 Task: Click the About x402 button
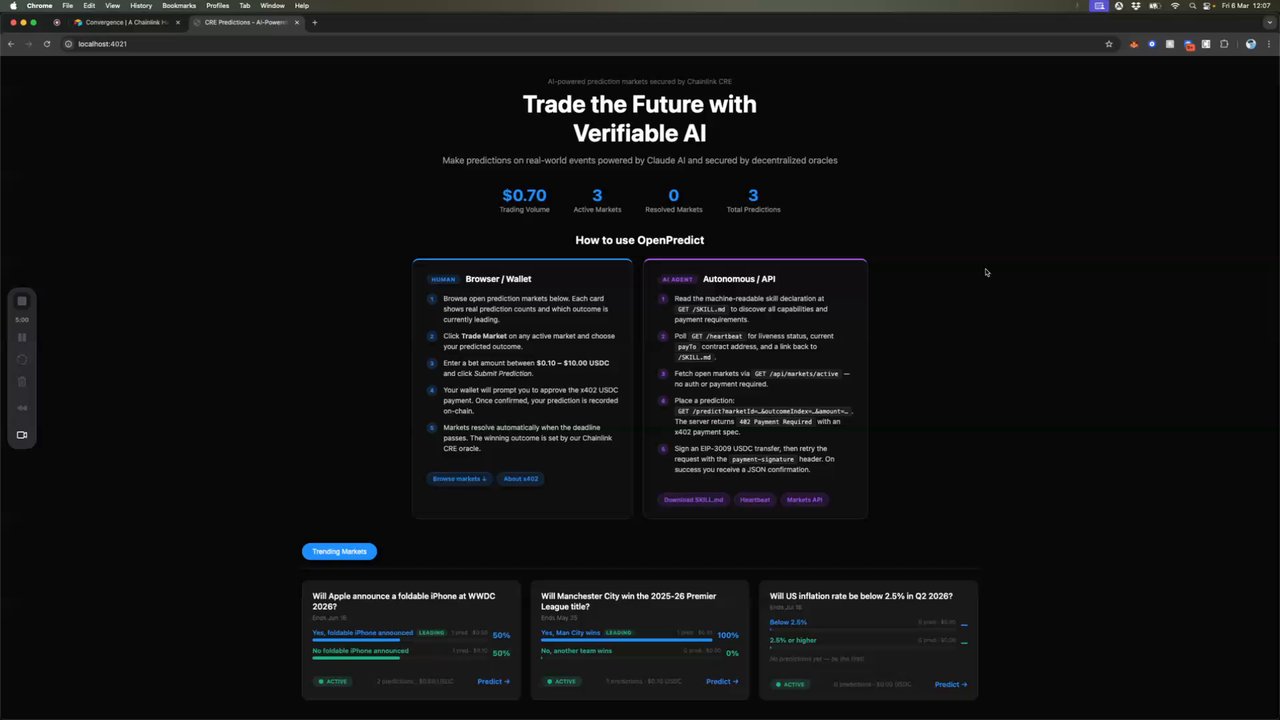point(520,479)
